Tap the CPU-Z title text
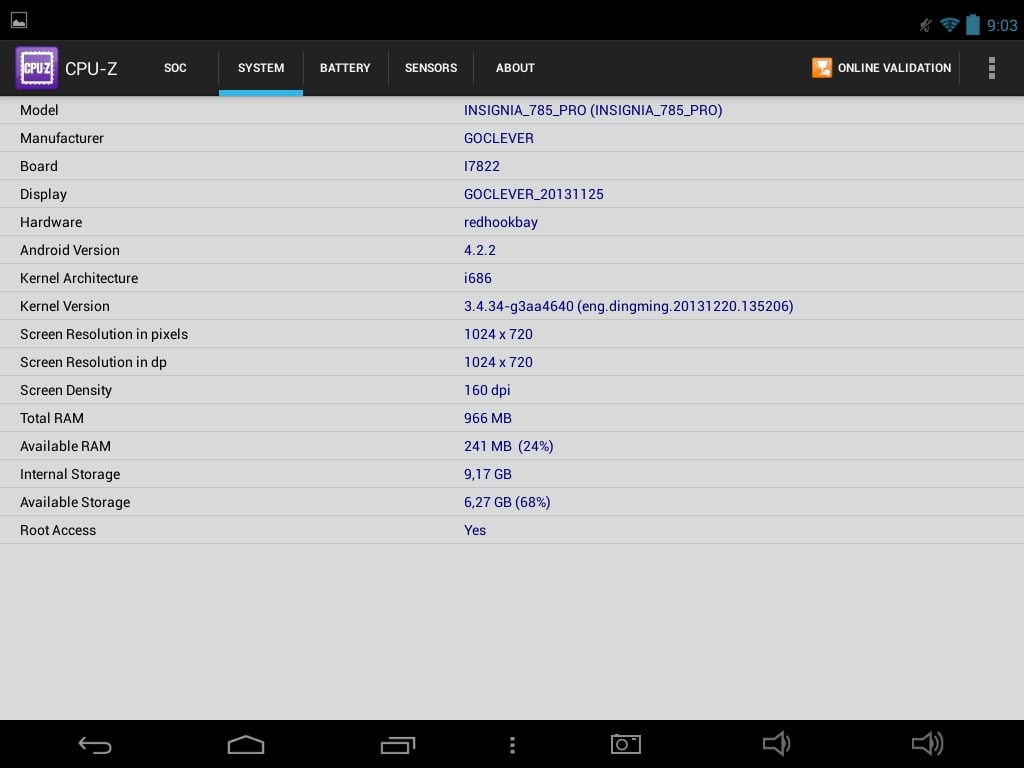The image size is (1024, 768). [x=91, y=69]
